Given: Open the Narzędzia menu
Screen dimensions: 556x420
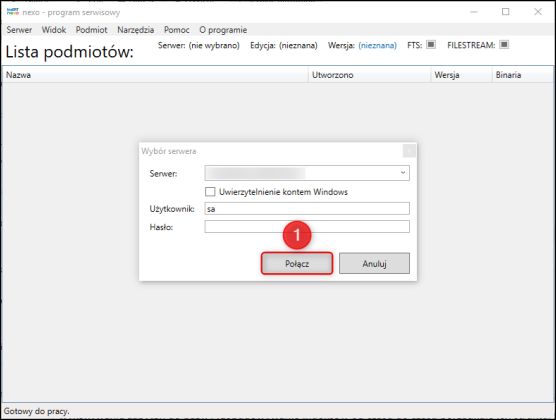Looking at the screenshot, I should [135, 30].
